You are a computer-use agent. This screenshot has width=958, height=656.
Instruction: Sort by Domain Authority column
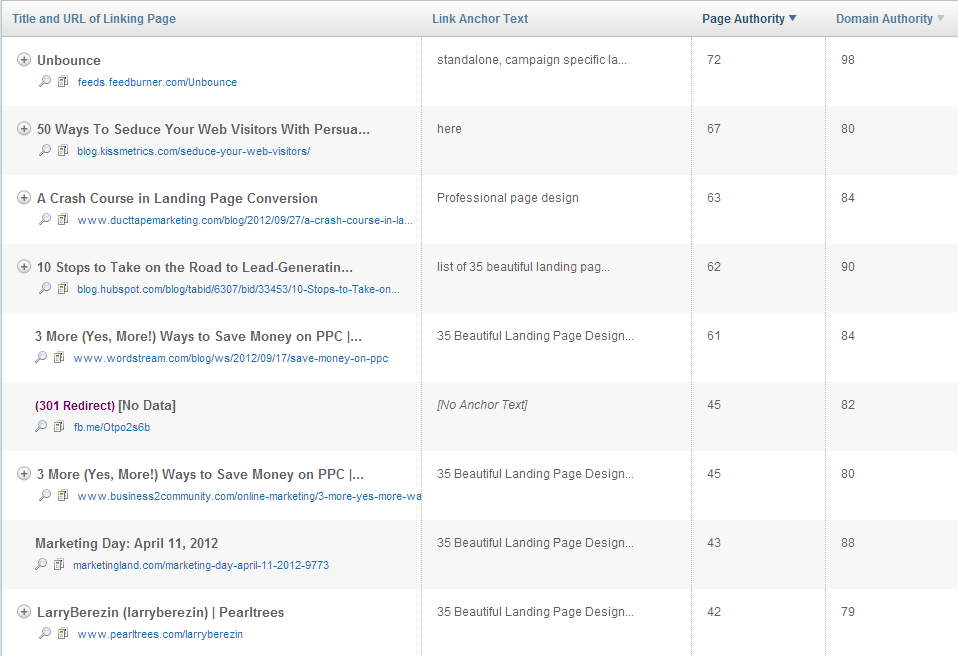click(890, 19)
